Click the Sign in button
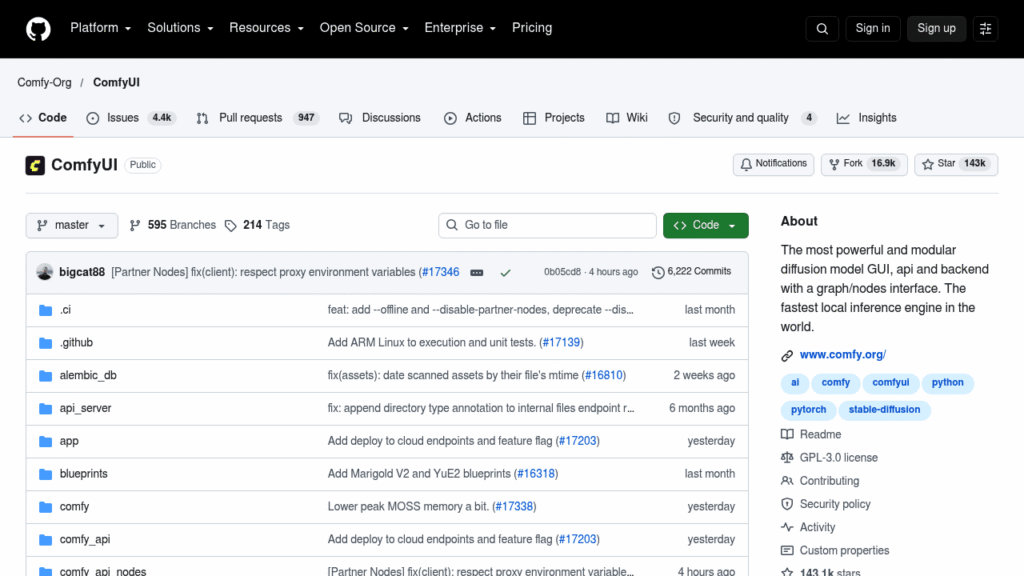The width and height of the screenshot is (1024, 576). [872, 29]
